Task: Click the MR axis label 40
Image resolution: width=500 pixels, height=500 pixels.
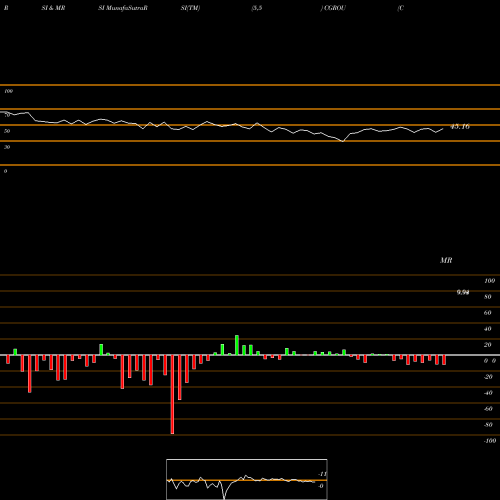Action: 488,329
